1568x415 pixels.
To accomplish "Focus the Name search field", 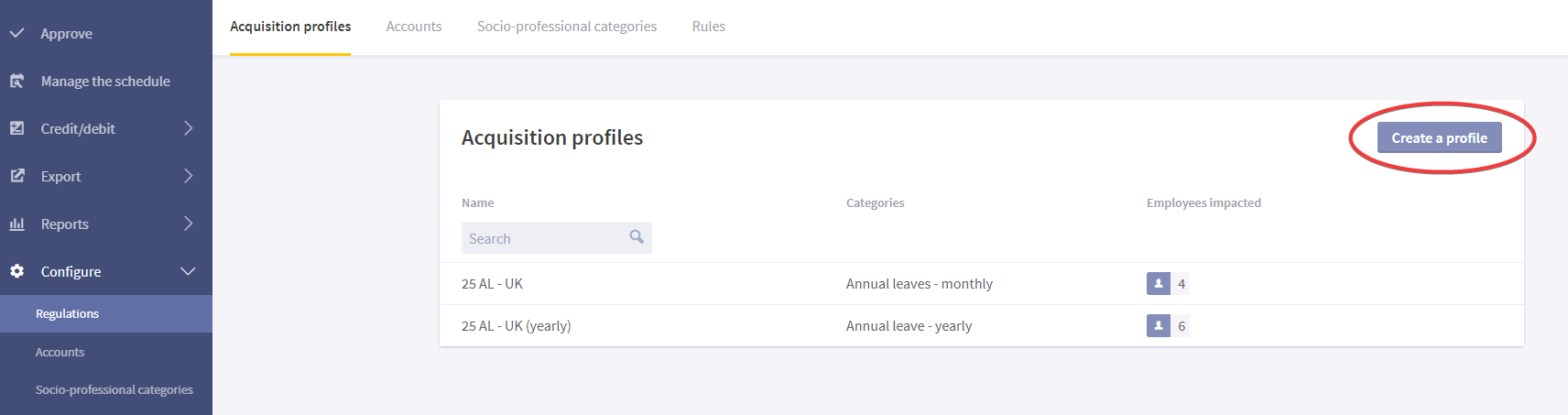I will point(557,238).
